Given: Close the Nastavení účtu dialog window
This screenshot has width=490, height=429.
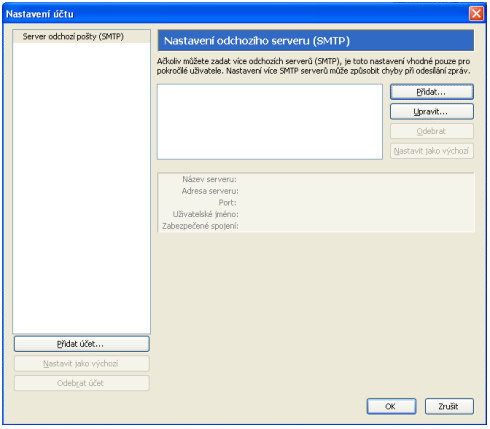Looking at the screenshot, I should 476,14.
